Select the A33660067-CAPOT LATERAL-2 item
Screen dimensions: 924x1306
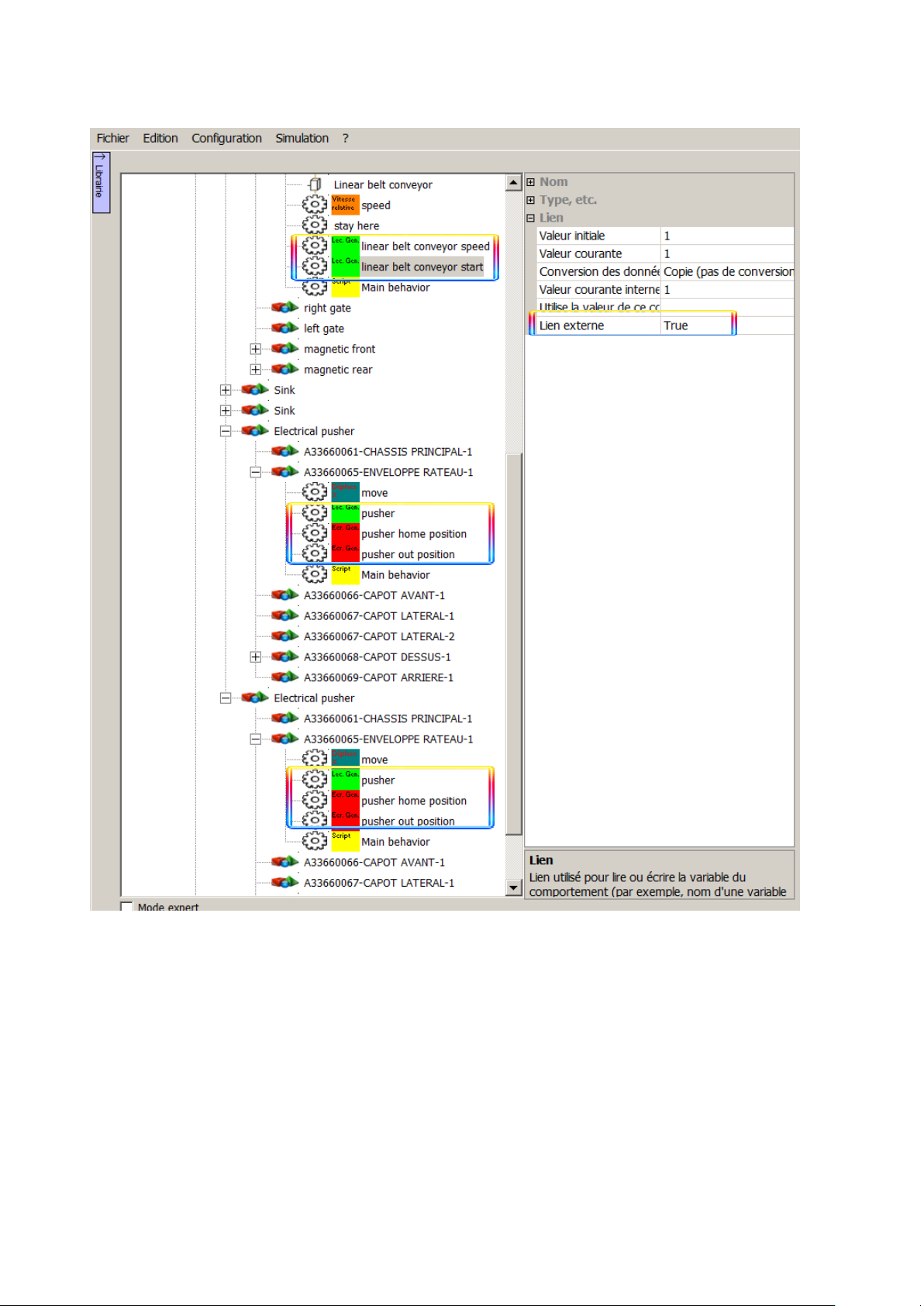[x=379, y=636]
